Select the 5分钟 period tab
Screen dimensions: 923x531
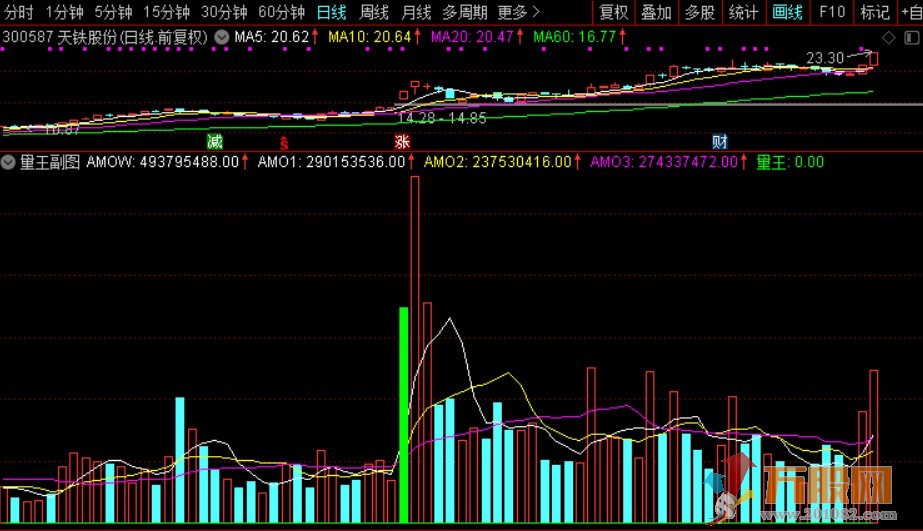click(x=113, y=12)
